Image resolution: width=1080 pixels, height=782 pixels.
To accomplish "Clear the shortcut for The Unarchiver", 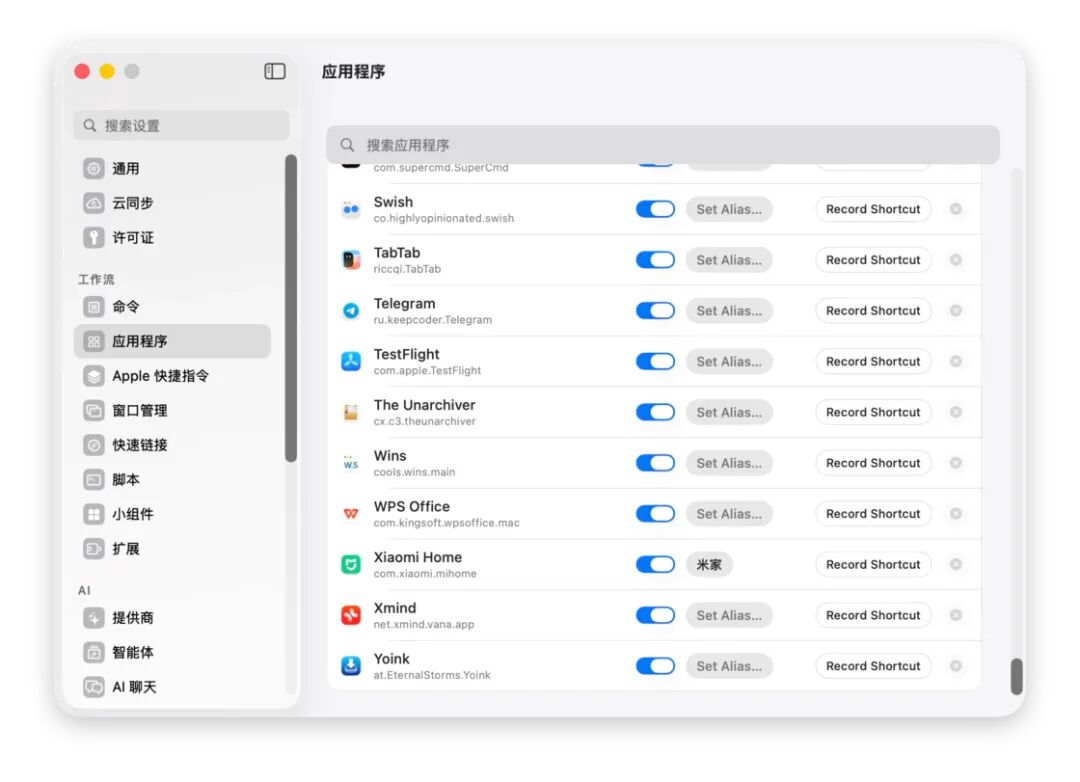I will tap(956, 412).
